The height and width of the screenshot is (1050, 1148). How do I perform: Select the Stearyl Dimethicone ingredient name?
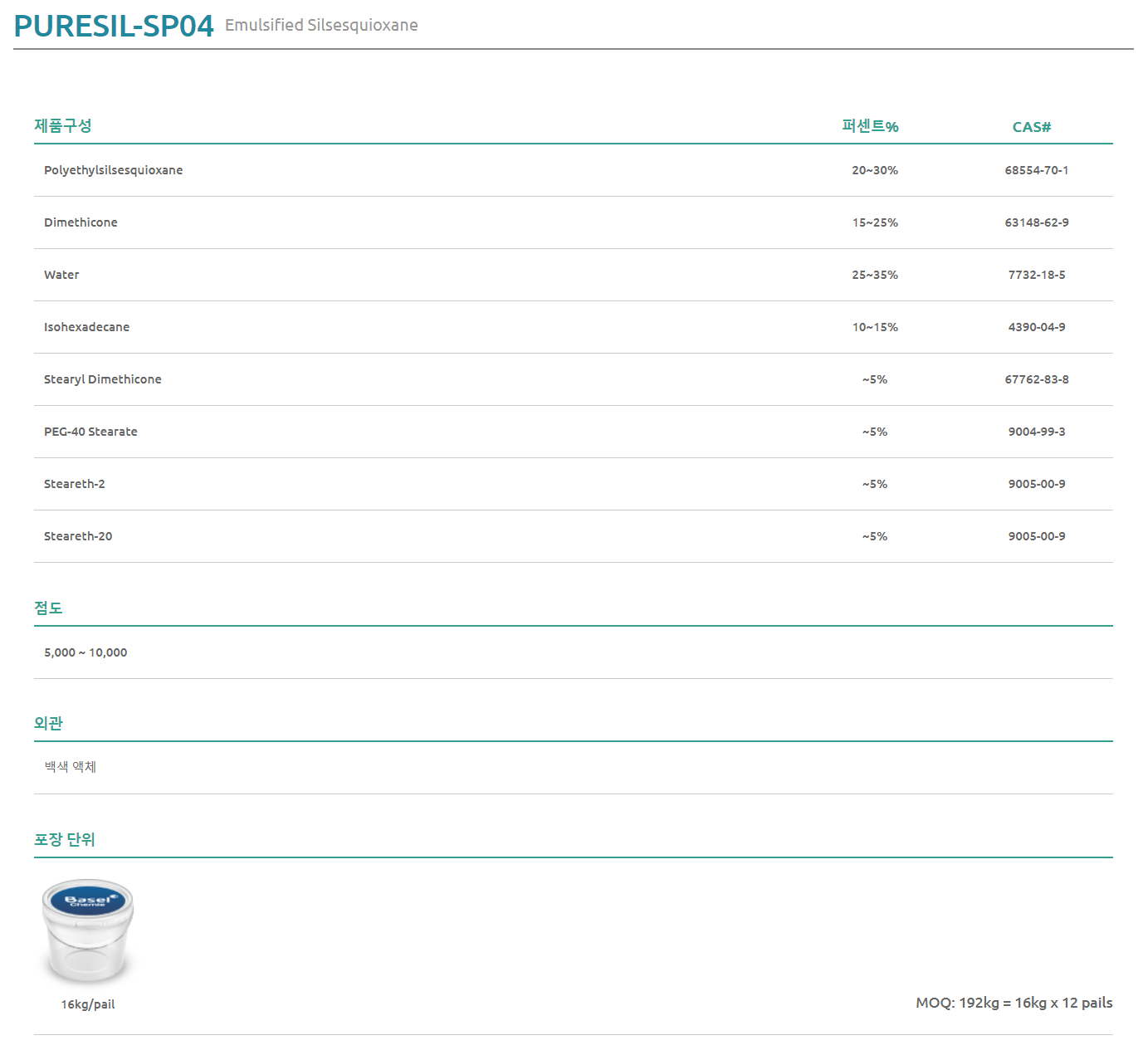point(103,379)
